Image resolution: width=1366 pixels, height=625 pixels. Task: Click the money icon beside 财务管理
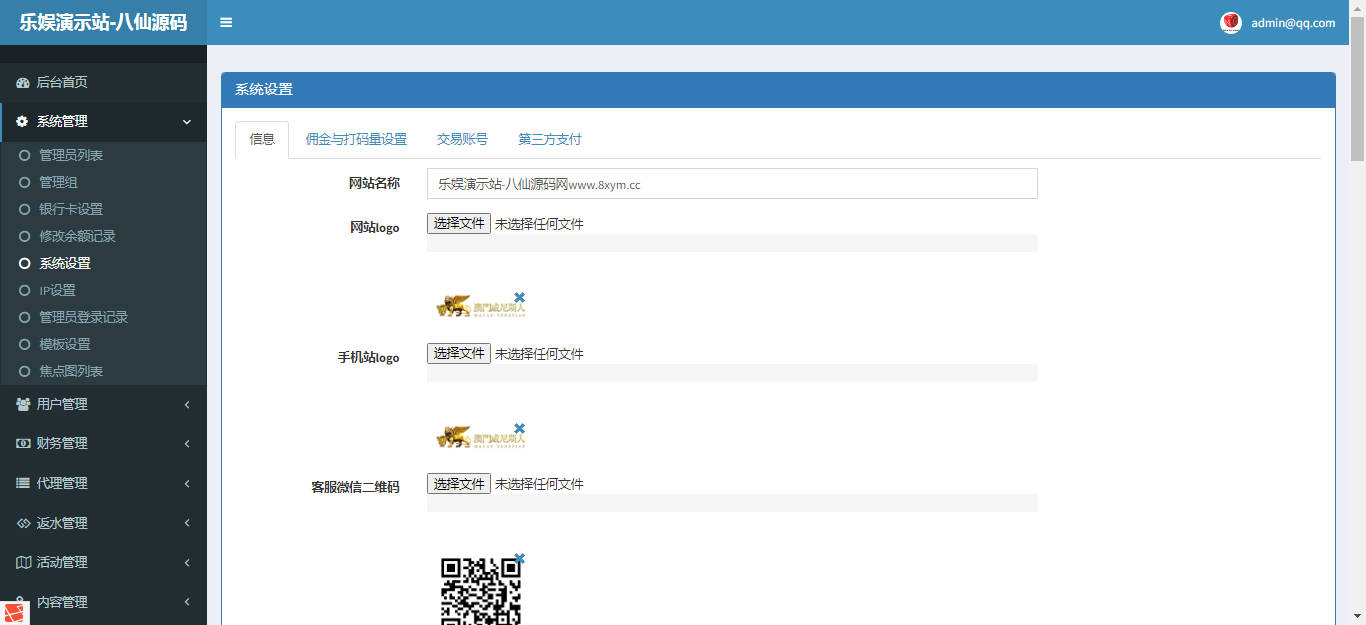pyautogui.click(x=23, y=443)
